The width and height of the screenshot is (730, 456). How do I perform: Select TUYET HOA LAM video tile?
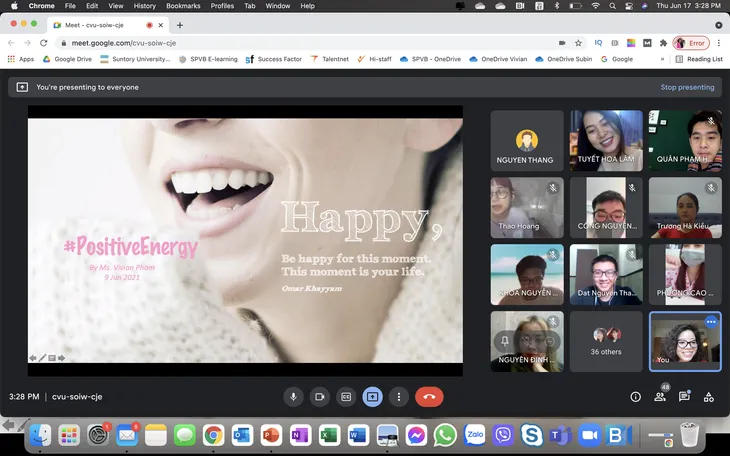point(606,141)
